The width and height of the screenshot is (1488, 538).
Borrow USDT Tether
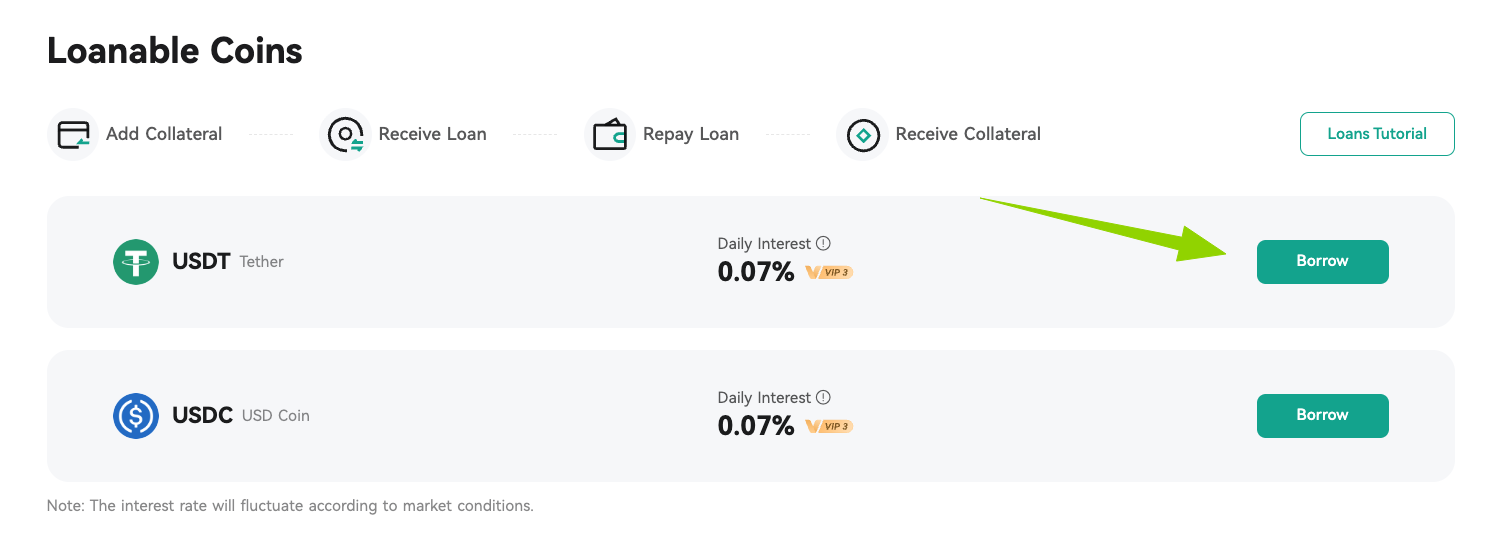point(1322,261)
